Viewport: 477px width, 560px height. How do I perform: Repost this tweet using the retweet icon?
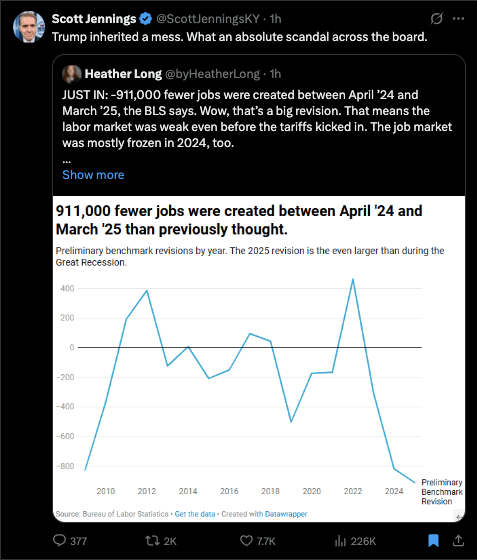[152, 541]
